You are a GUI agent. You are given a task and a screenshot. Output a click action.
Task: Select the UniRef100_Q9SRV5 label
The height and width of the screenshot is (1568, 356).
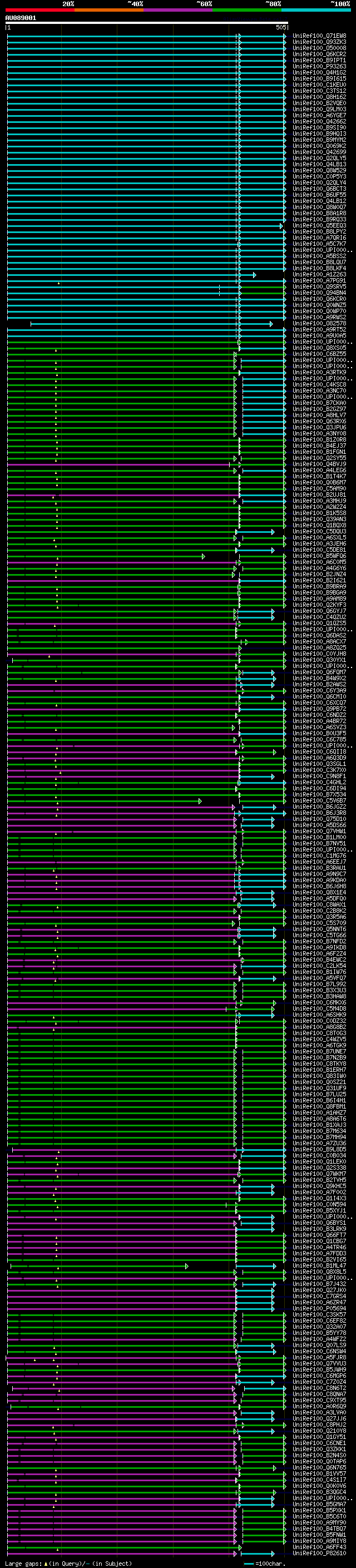pyautogui.click(x=319, y=286)
